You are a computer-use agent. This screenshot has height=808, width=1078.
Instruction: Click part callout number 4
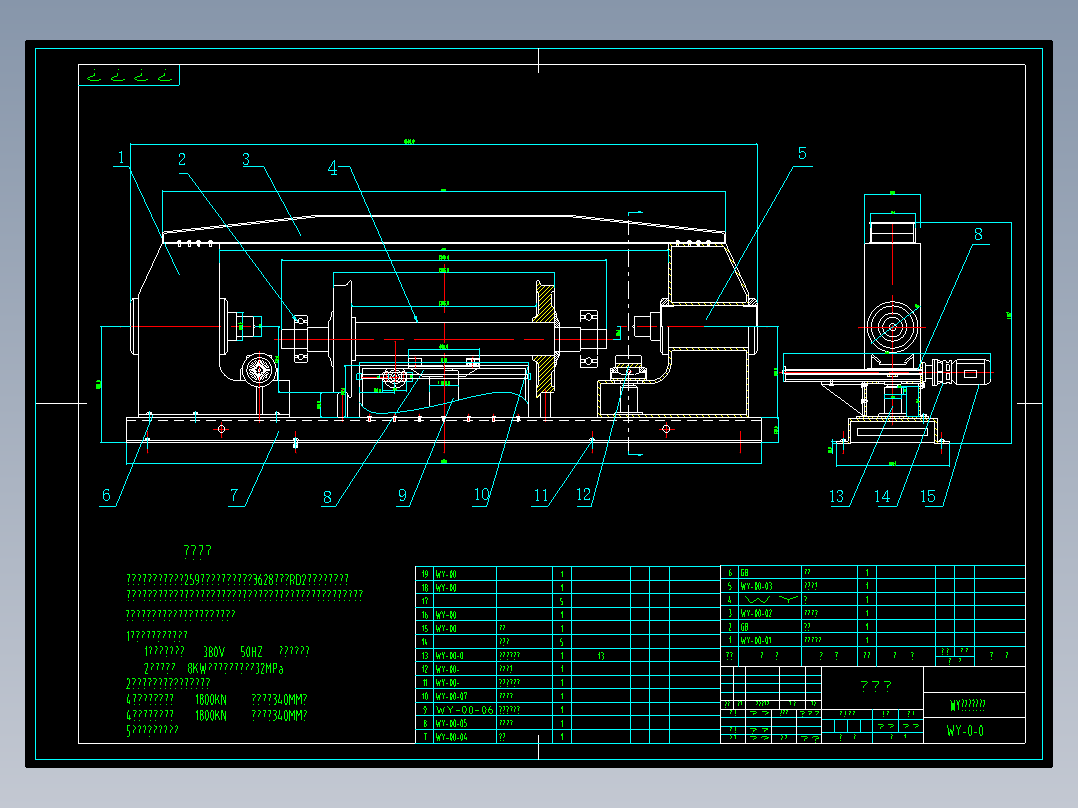333,168
